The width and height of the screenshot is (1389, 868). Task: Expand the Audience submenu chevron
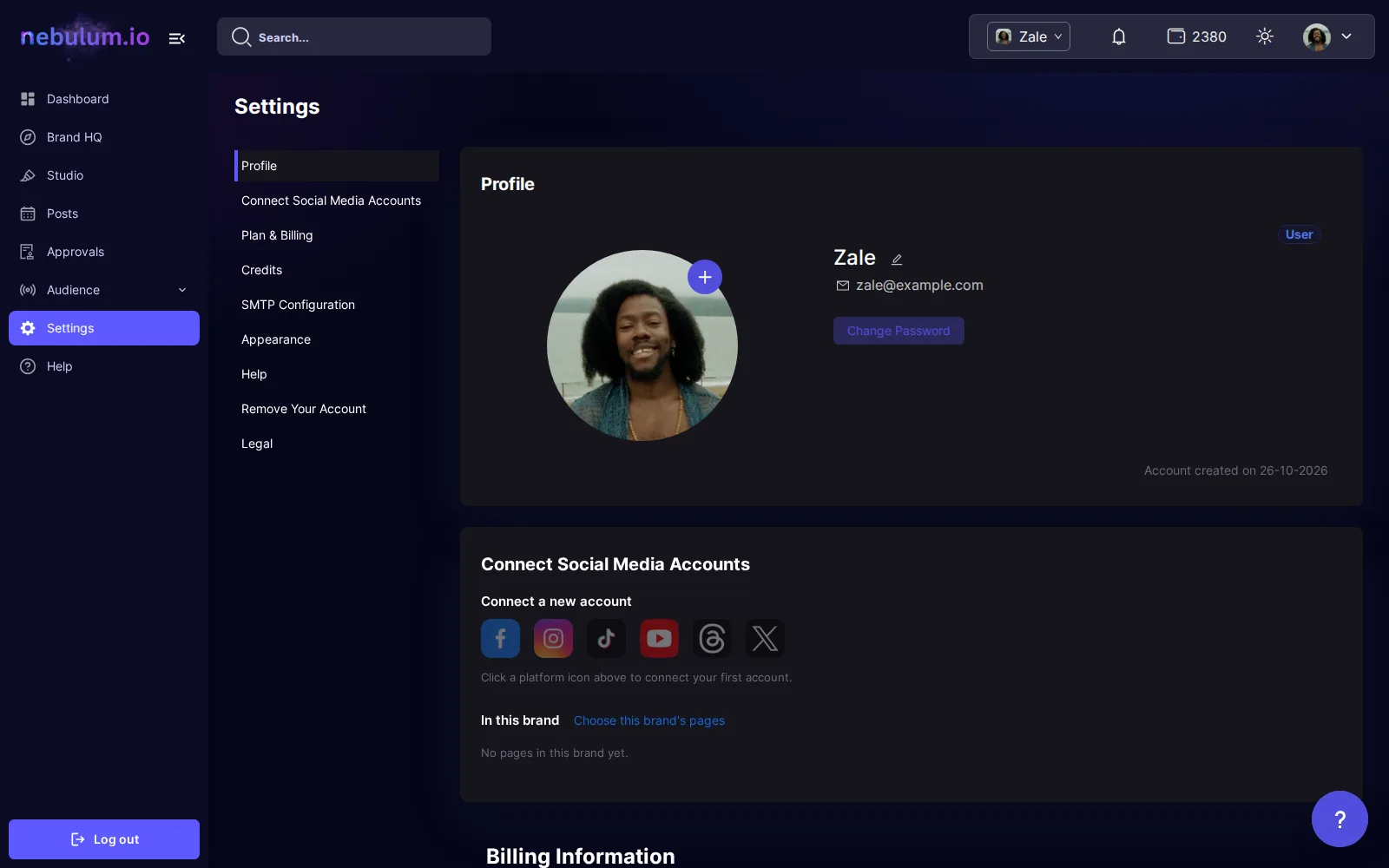(x=182, y=290)
